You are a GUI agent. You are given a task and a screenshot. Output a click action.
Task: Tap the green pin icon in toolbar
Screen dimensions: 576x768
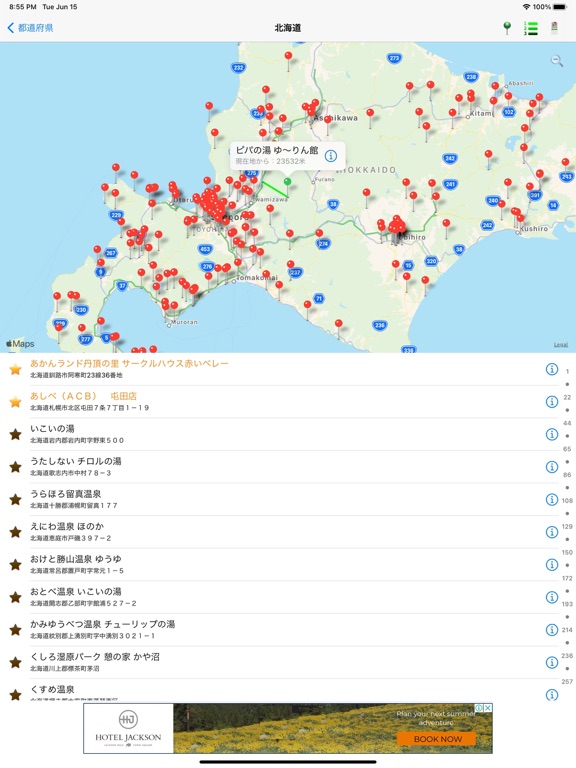coord(507,28)
